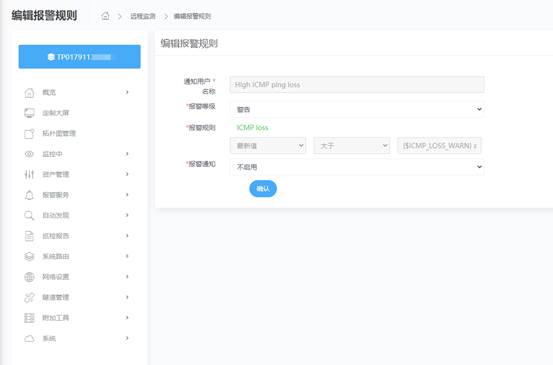The height and width of the screenshot is (365, 553).
Task: Click the stacked layers system routing icon
Action: coord(29,256)
